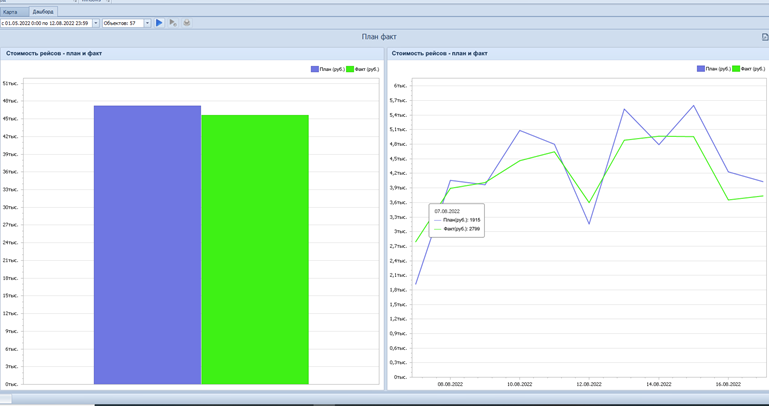This screenshot has height=406, width=769.
Task: Click the Объектов: 57 field
Action: 123,23
